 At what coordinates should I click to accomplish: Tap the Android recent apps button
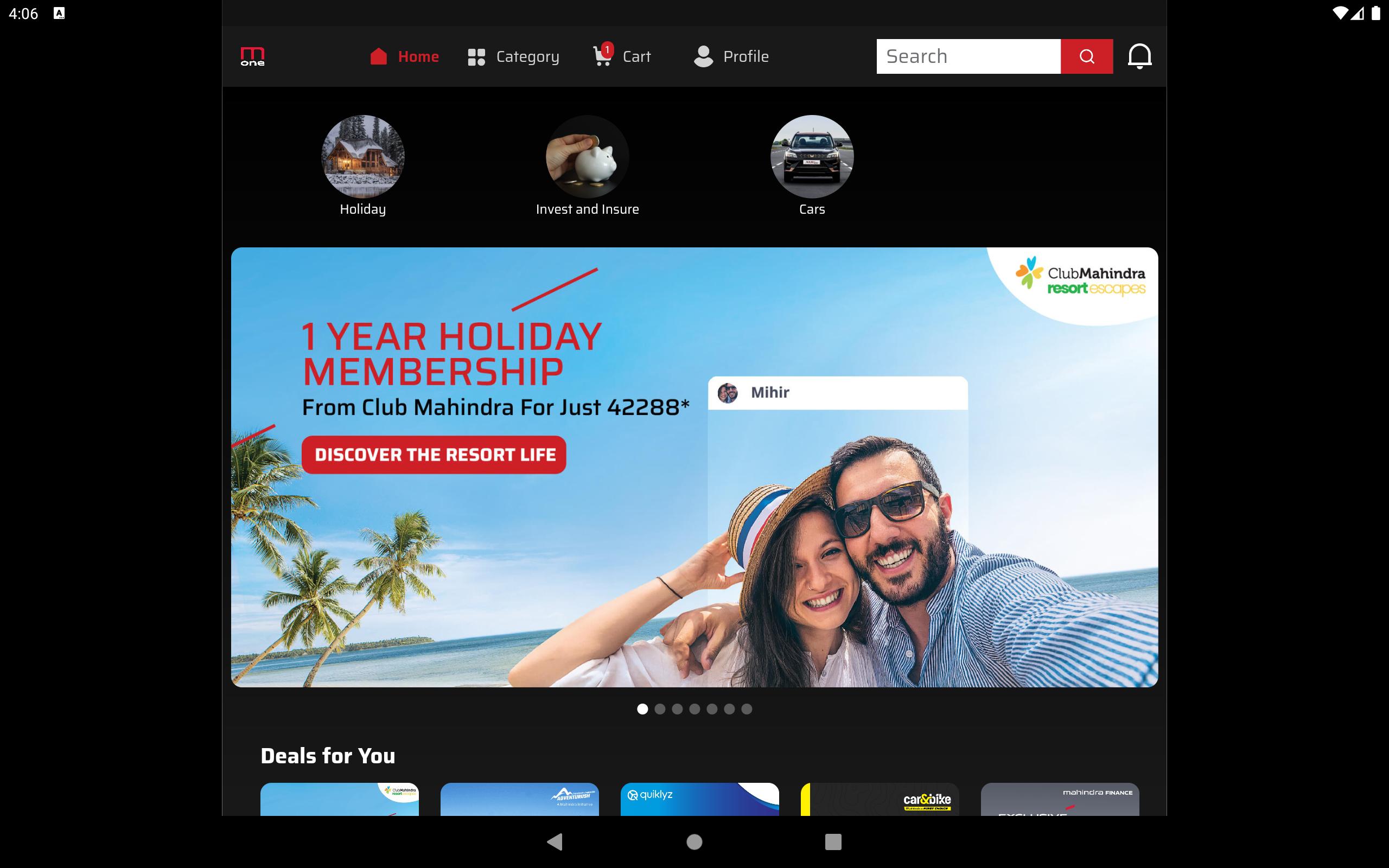pos(833,841)
